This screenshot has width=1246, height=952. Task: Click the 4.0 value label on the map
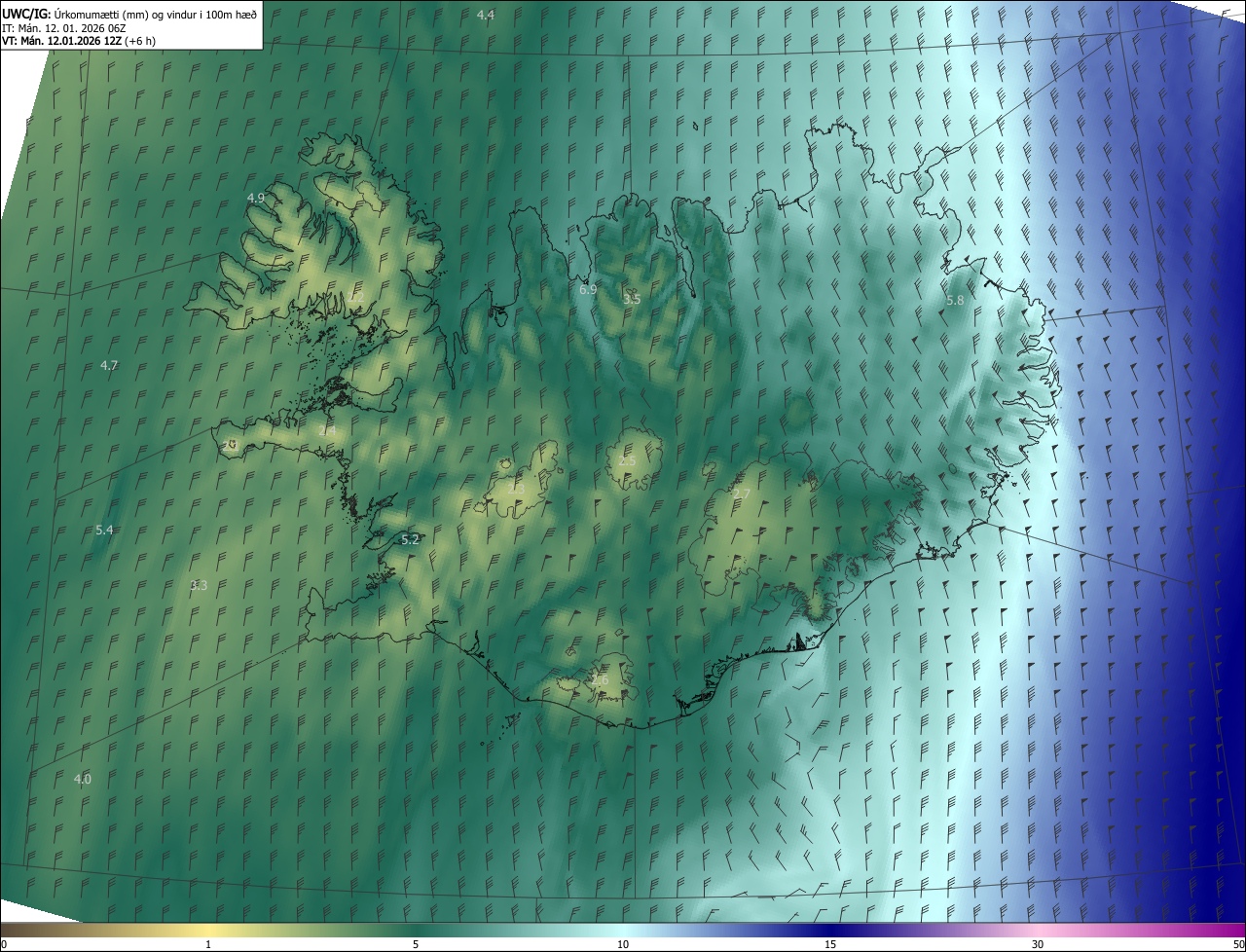[x=83, y=780]
